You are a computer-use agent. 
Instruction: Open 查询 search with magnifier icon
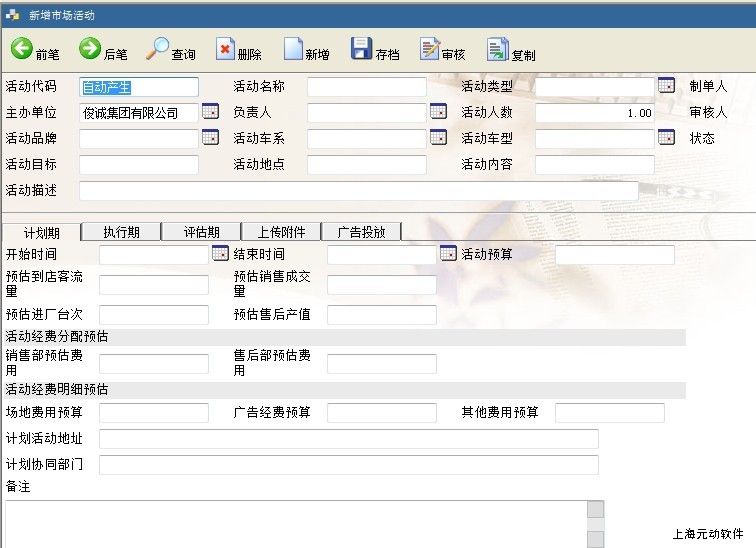[x=158, y=49]
